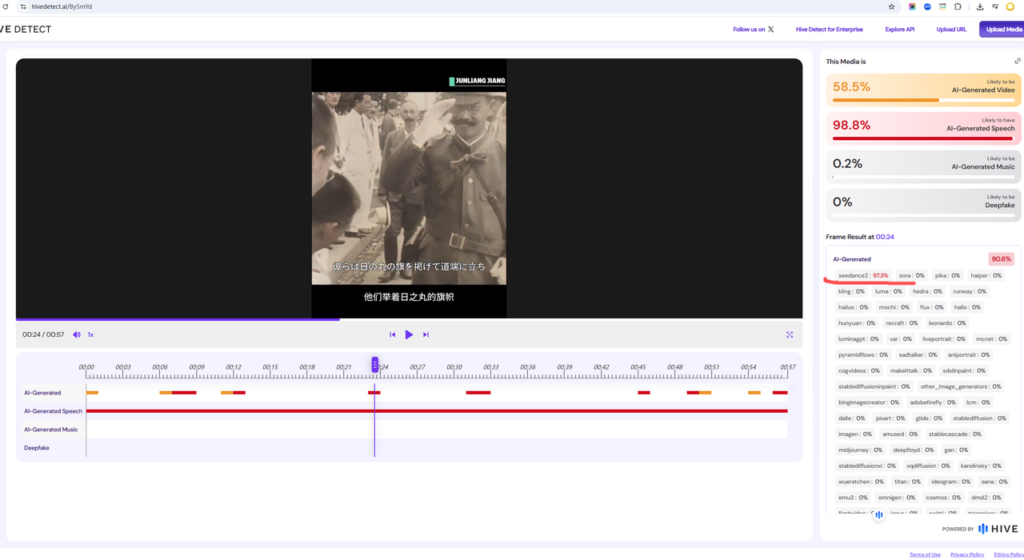This screenshot has height=560, width=1024.
Task: Mute the video audio
Action: (76, 335)
